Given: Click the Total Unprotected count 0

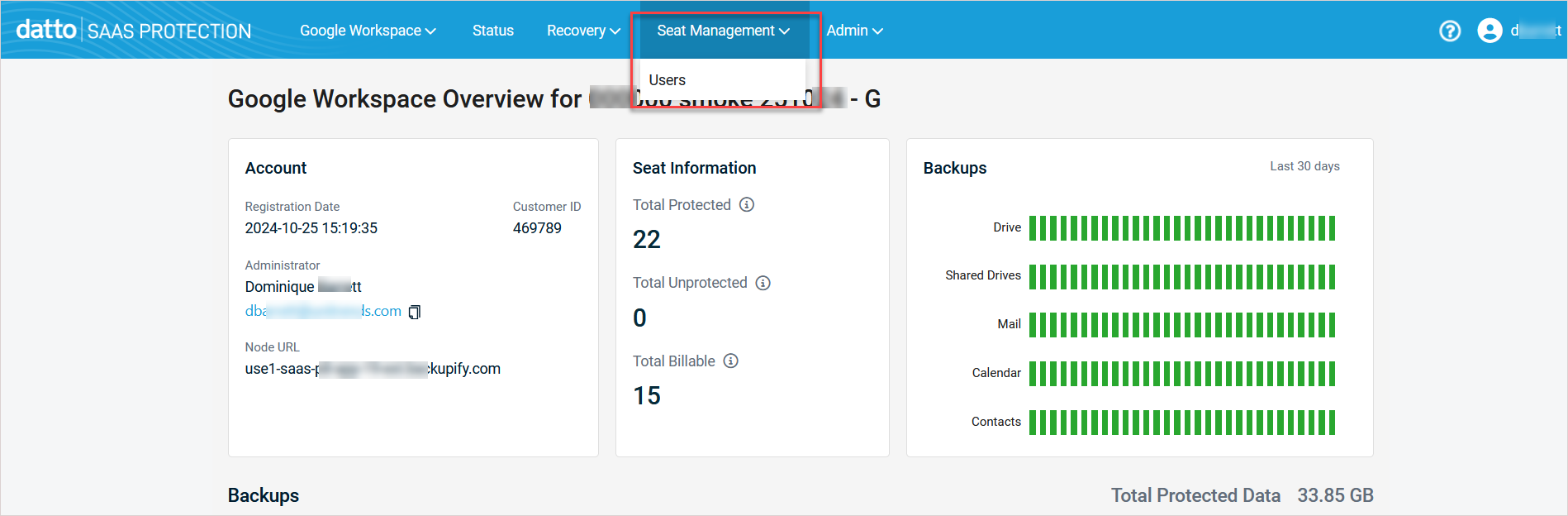Looking at the screenshot, I should (x=639, y=318).
